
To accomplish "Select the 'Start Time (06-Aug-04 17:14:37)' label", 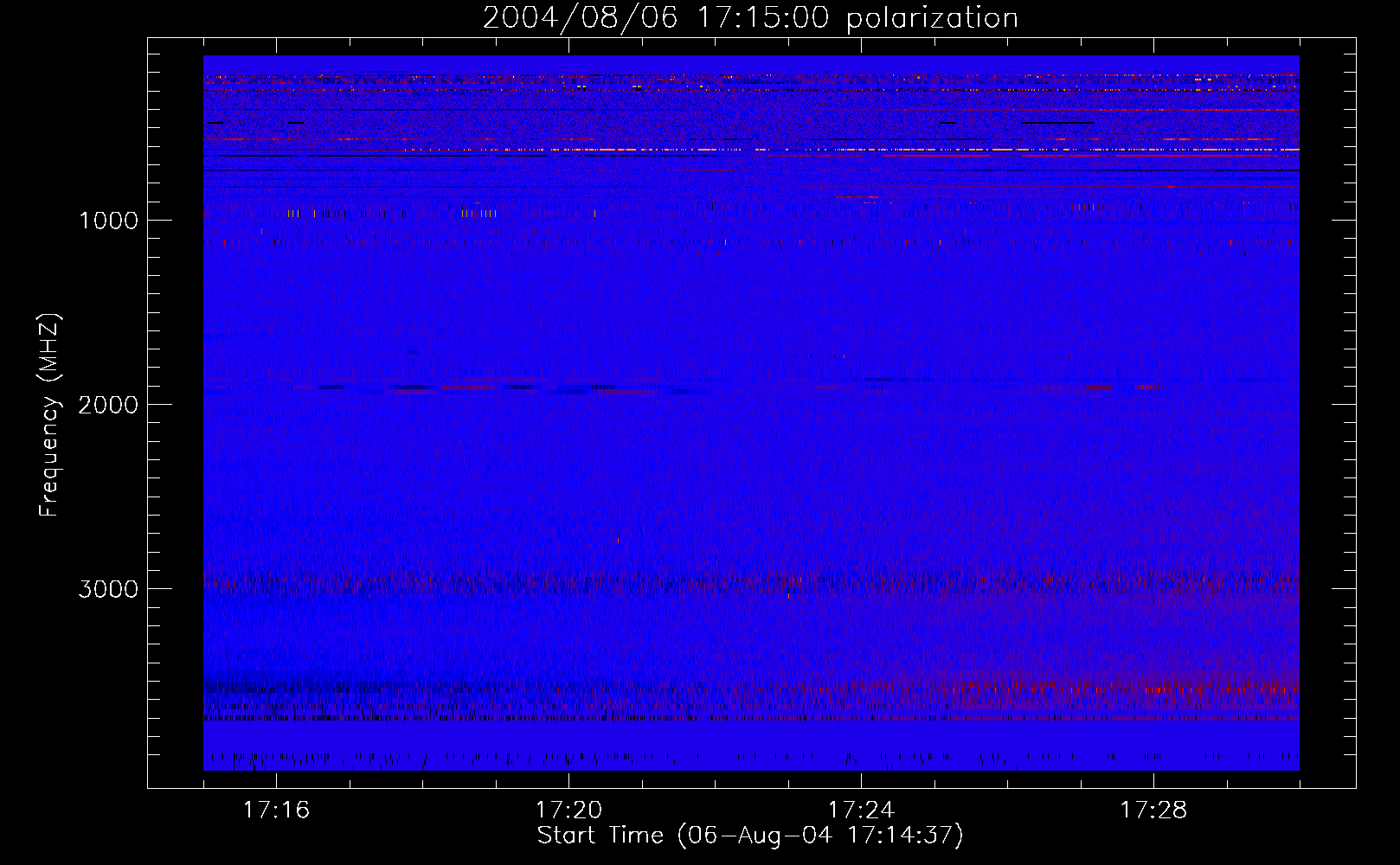I will point(750,836).
